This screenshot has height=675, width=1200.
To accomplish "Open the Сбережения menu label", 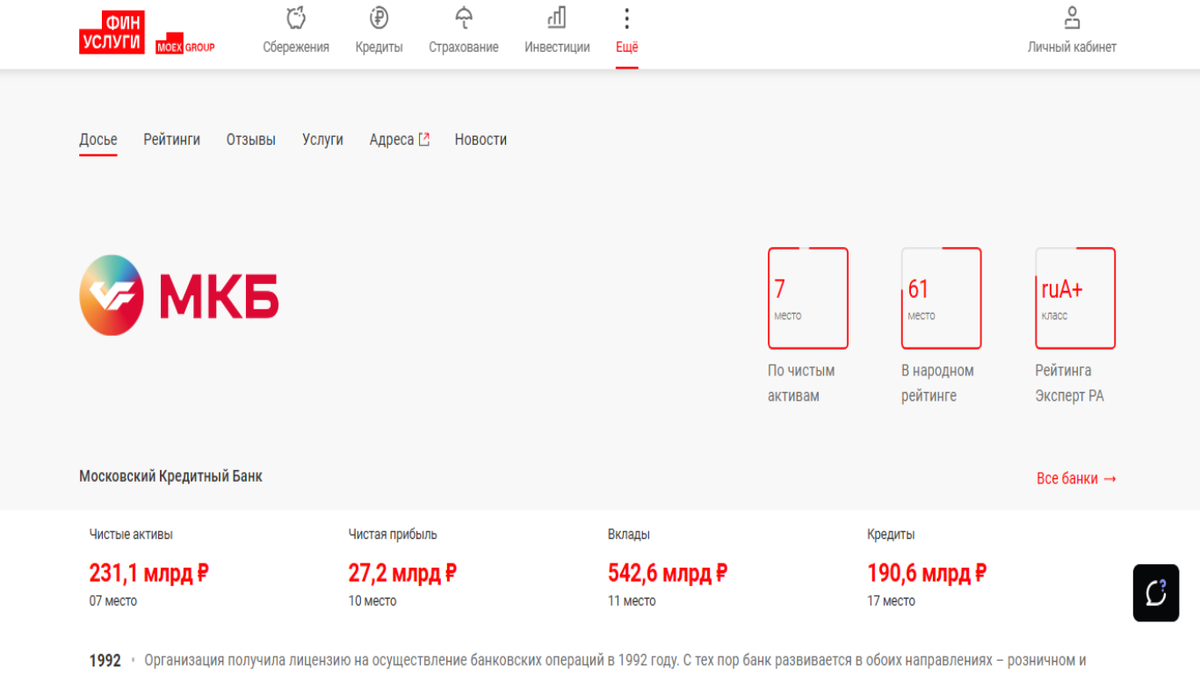I will pos(296,47).
